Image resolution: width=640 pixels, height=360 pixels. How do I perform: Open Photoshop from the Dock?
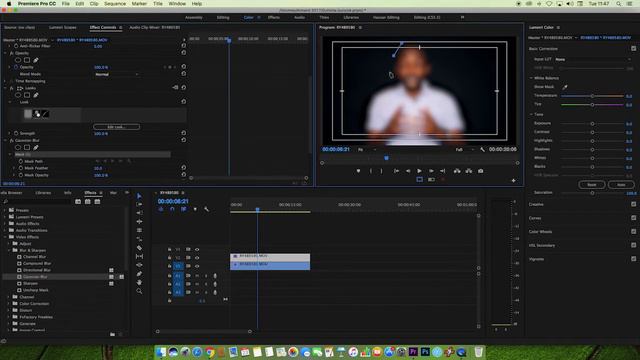(425, 352)
